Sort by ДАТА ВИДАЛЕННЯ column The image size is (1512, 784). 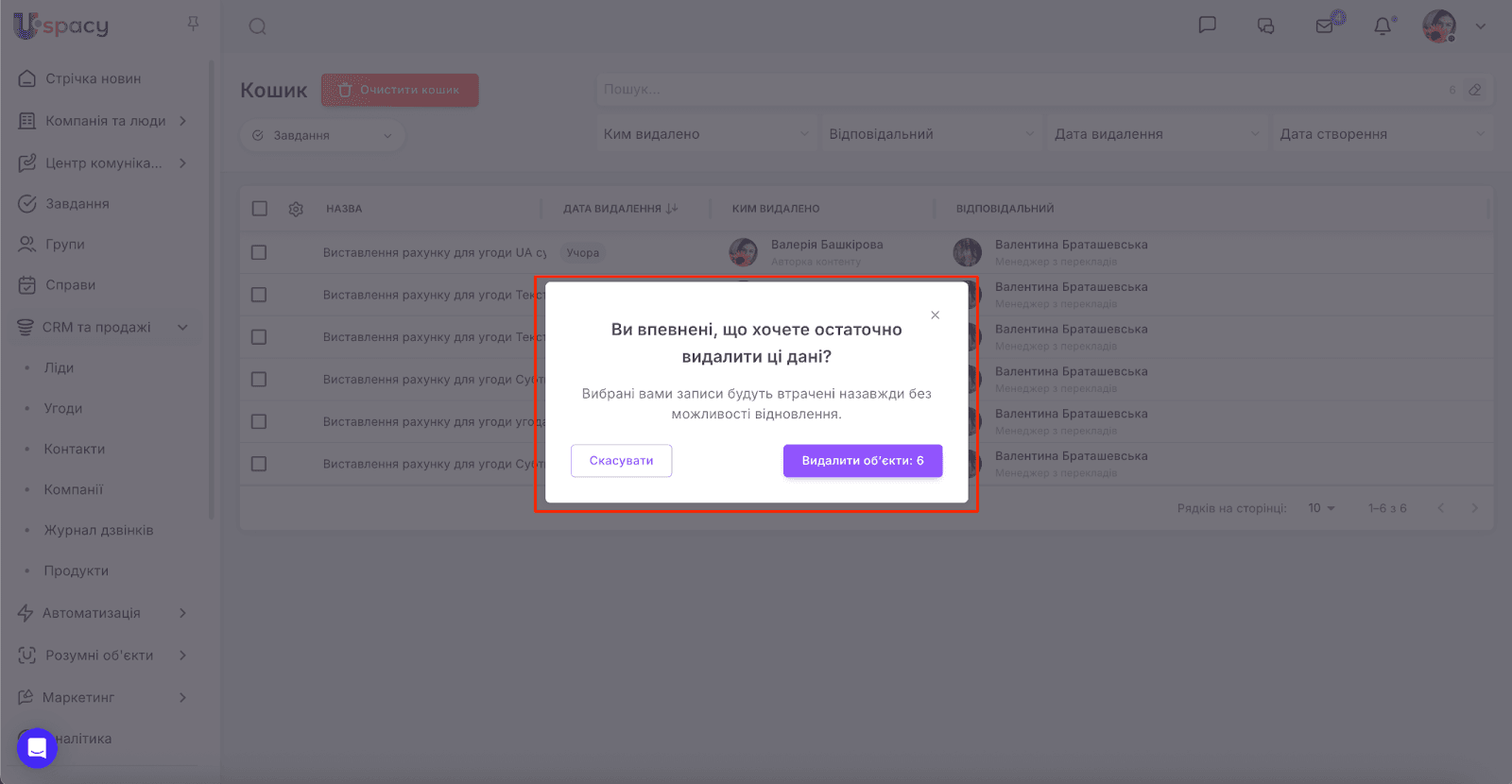click(621, 209)
